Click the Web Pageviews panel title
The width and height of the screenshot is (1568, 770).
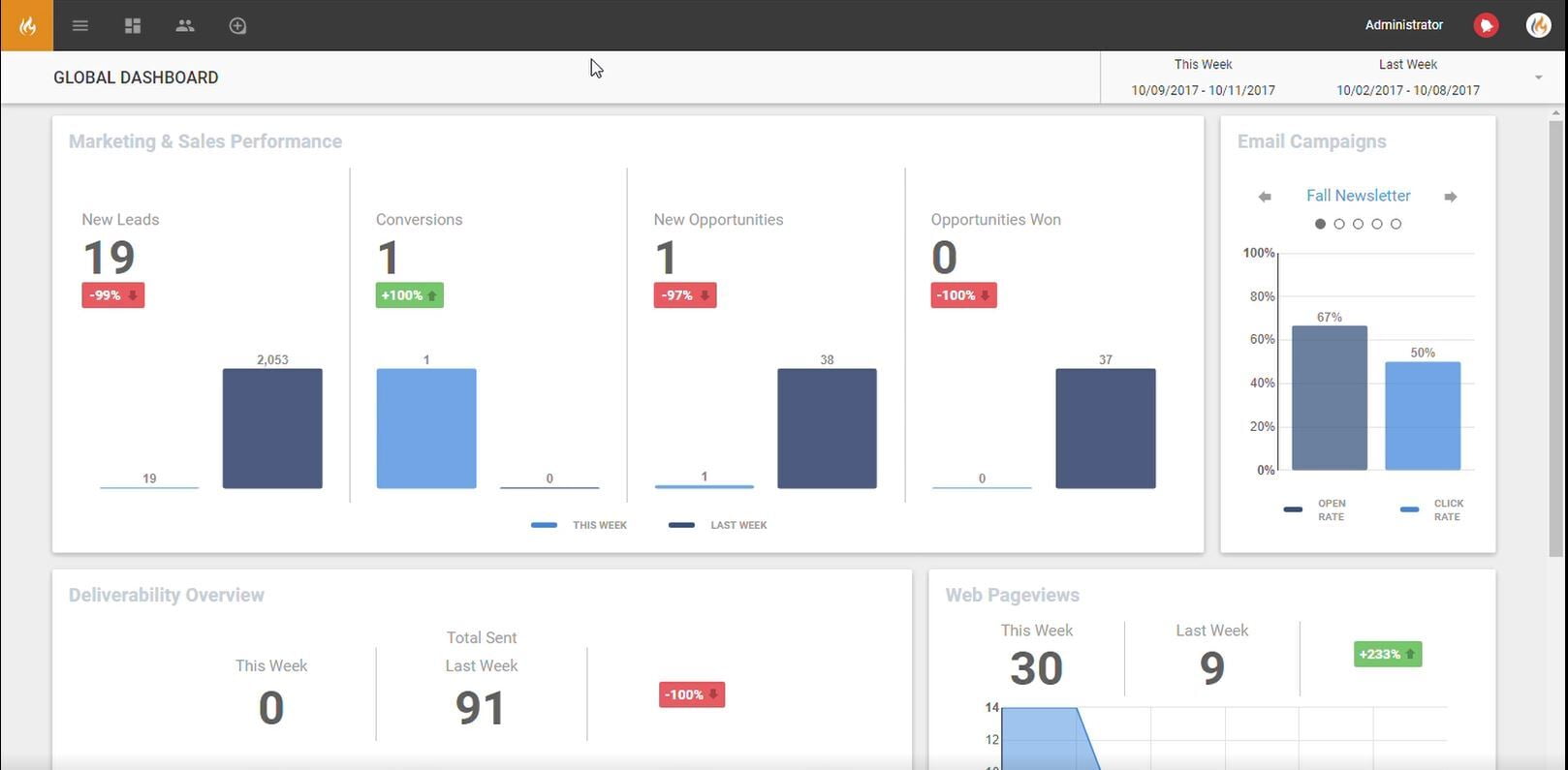pos(1013,595)
